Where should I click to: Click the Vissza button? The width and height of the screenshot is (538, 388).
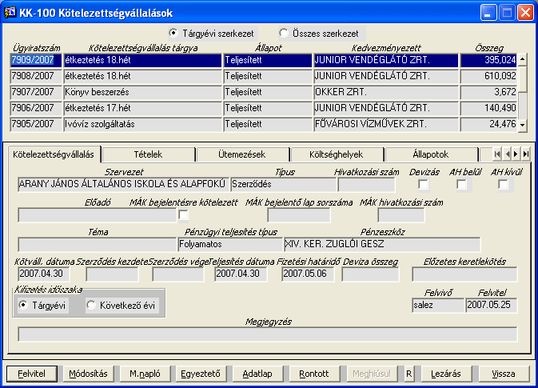click(503, 374)
